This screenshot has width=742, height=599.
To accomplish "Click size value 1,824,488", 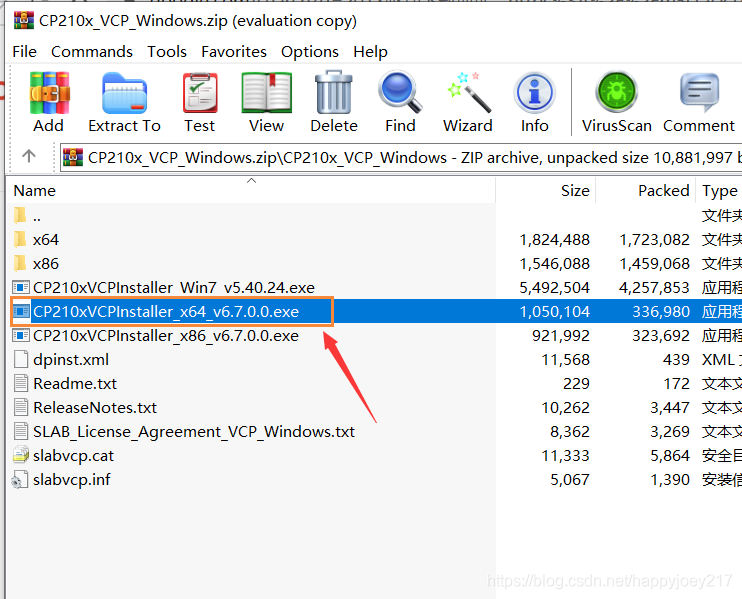I will tap(555, 239).
